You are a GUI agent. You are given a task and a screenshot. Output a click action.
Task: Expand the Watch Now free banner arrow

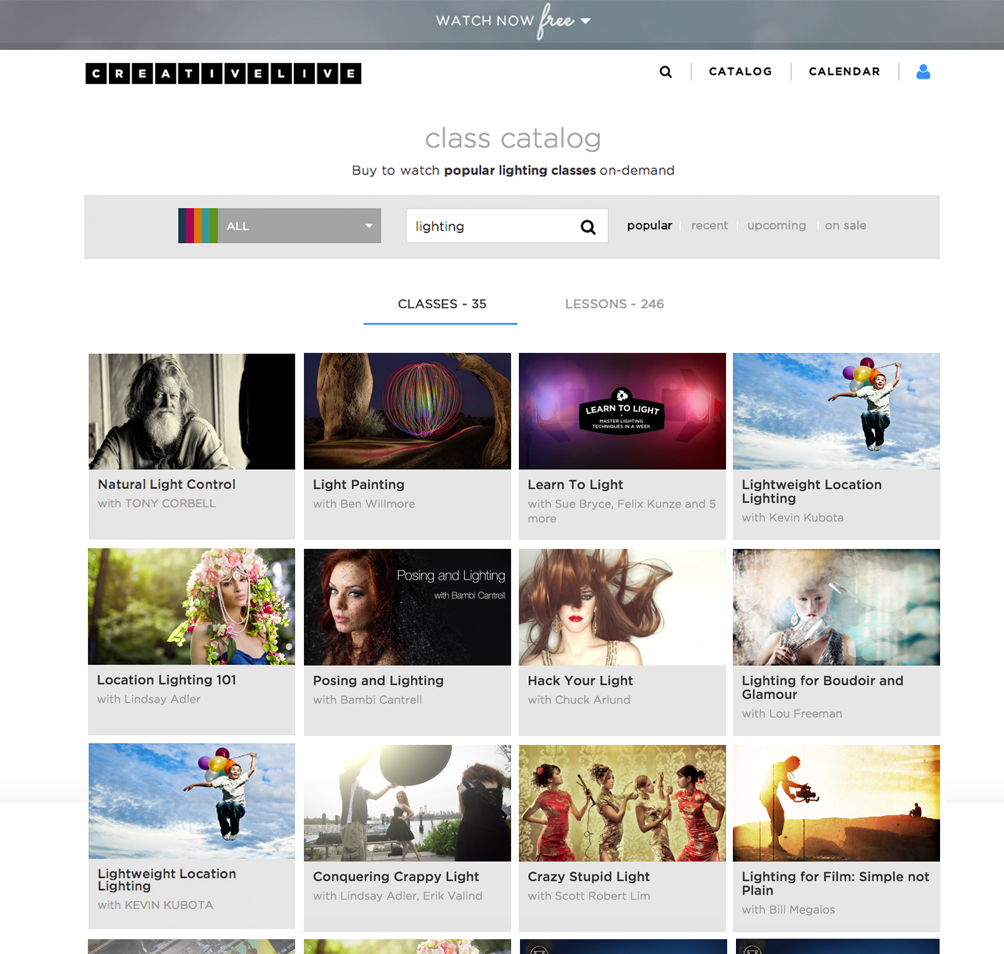point(585,21)
